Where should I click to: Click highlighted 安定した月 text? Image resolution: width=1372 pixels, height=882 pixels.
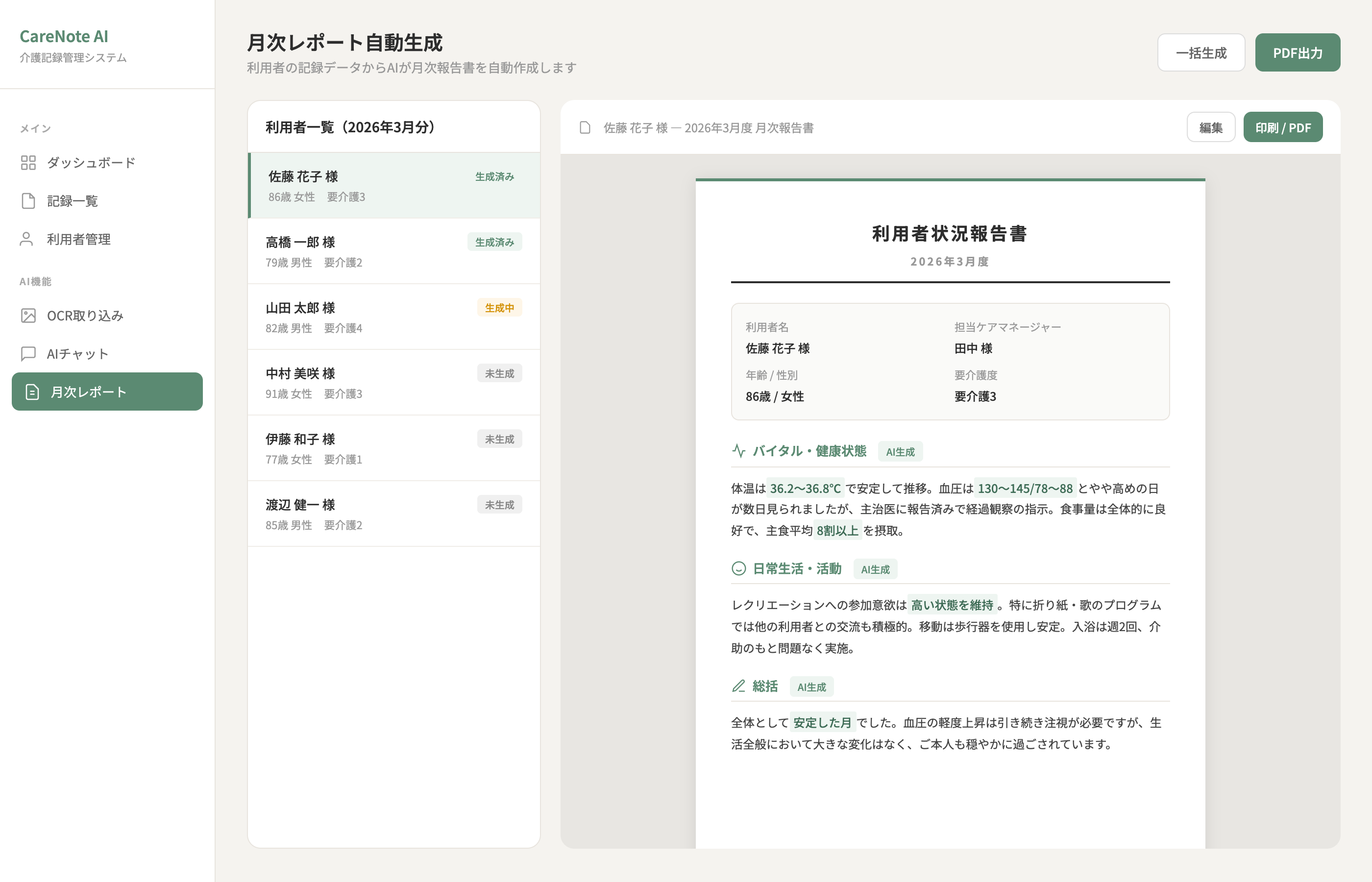pos(822,723)
